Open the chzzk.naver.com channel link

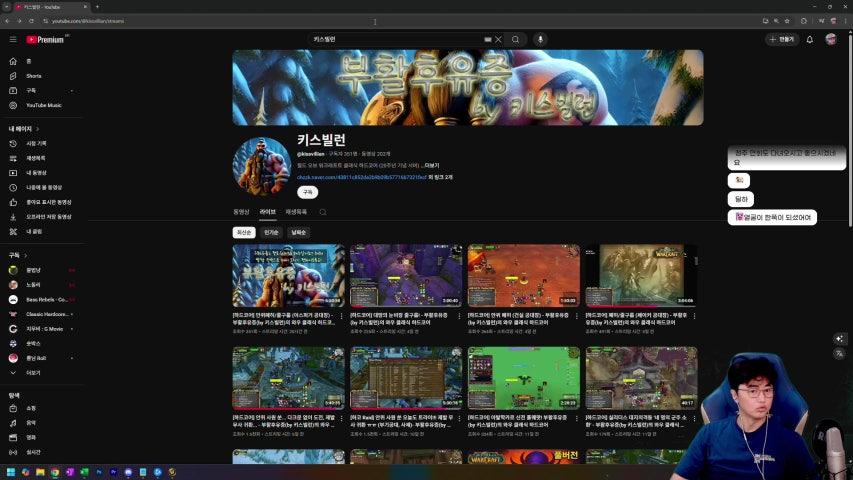(x=361, y=177)
